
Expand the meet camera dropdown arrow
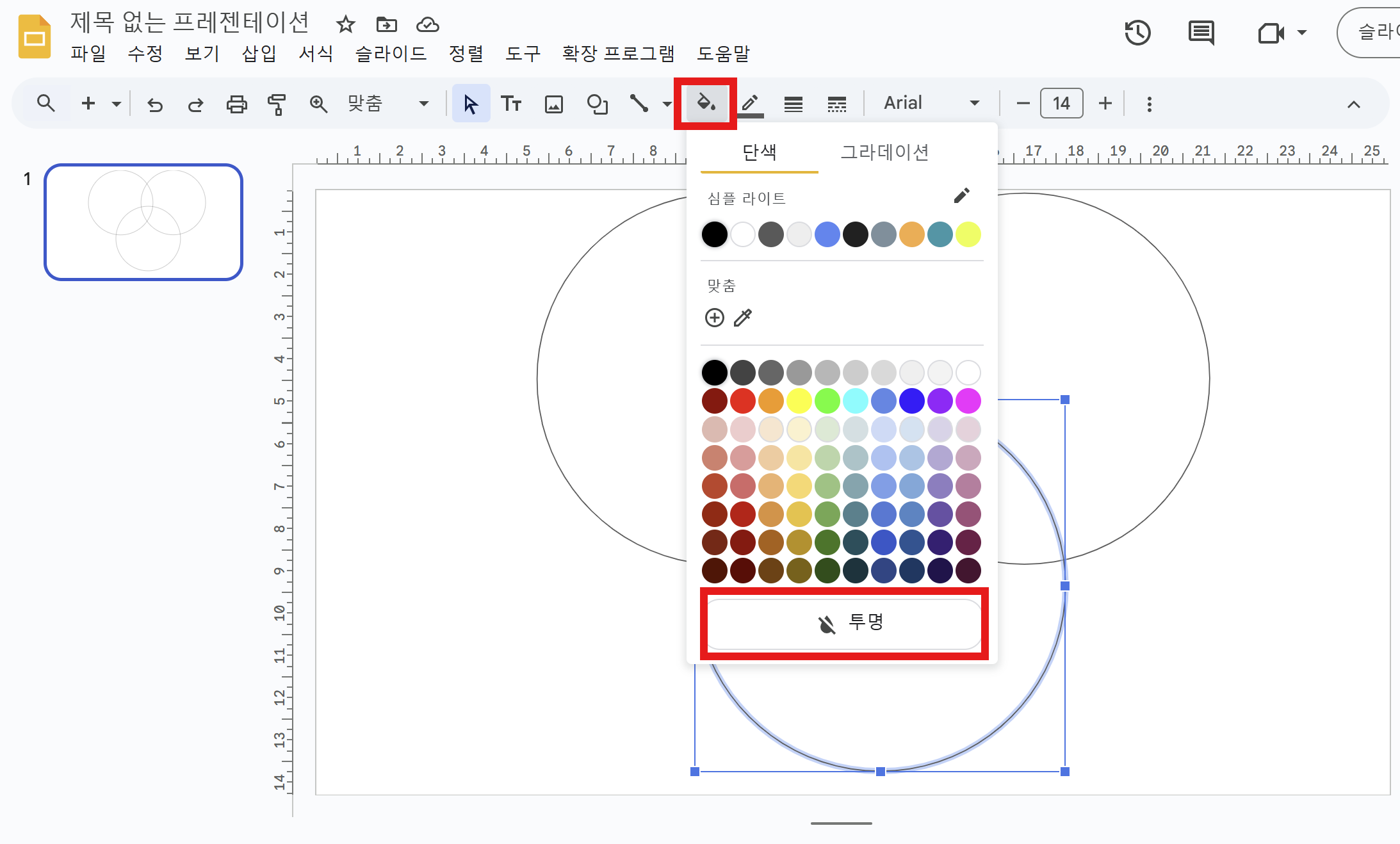(1302, 33)
